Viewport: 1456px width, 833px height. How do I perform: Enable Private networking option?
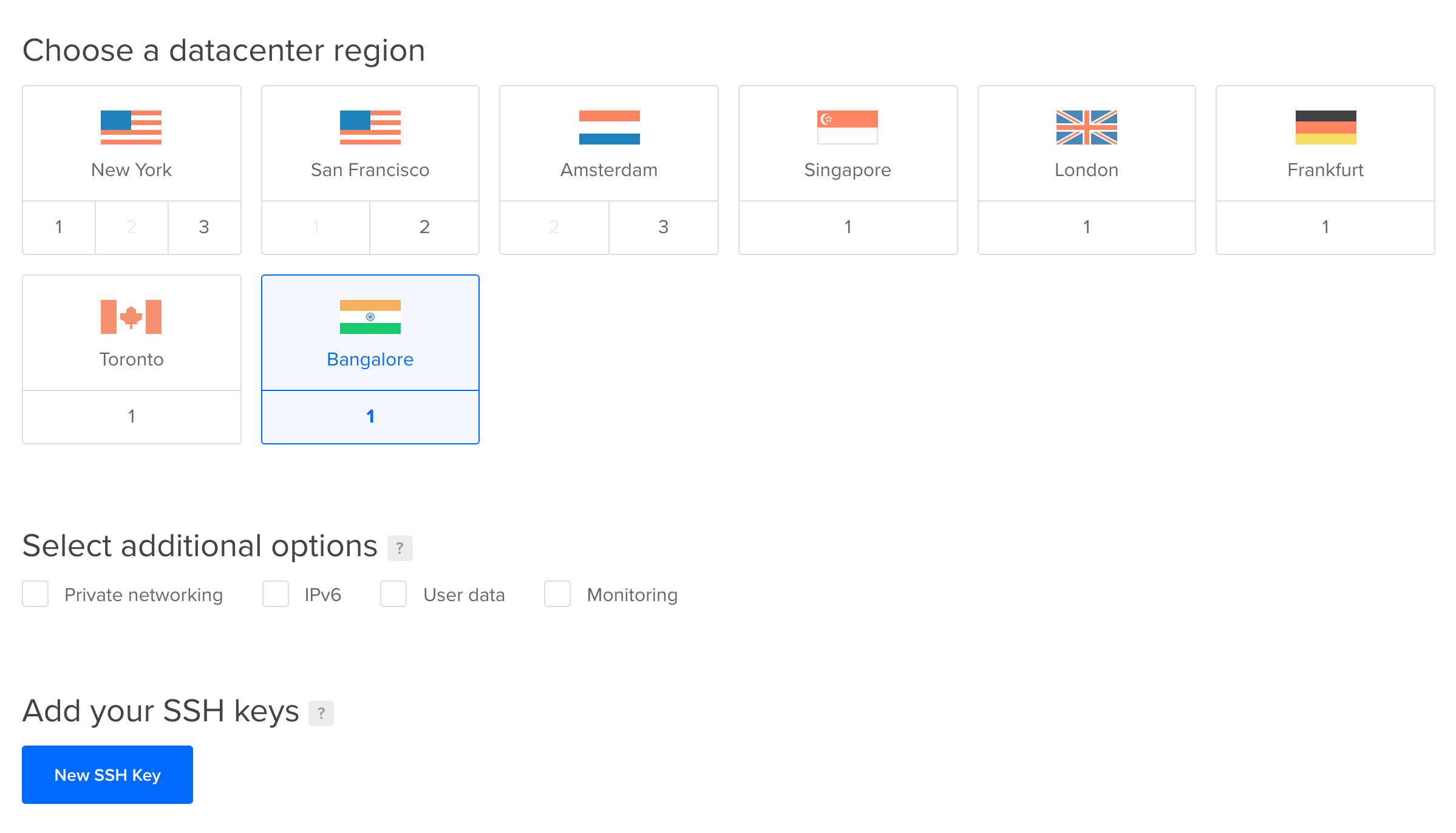pos(35,594)
